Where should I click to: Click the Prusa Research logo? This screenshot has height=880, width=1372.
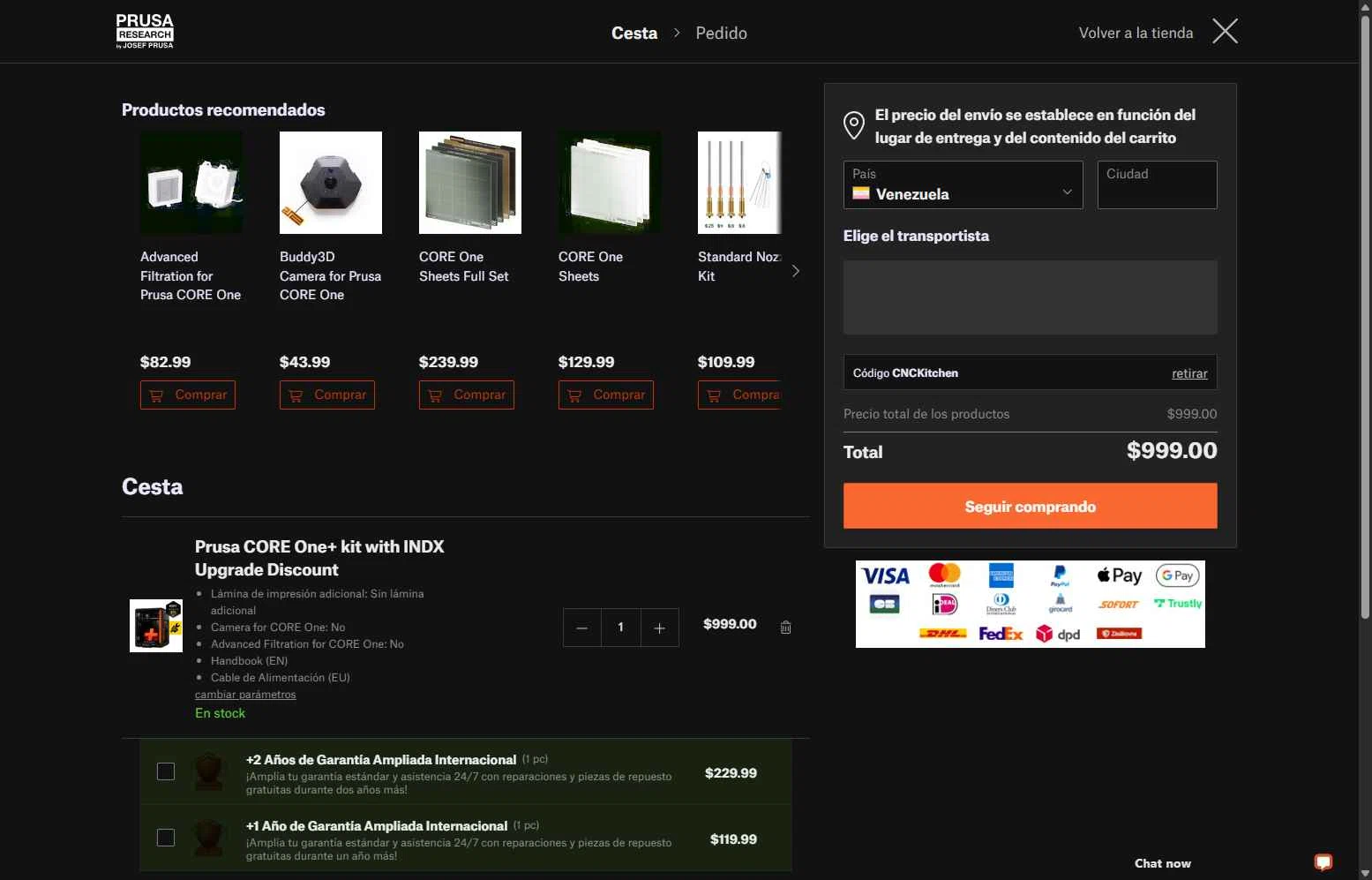coord(145,31)
